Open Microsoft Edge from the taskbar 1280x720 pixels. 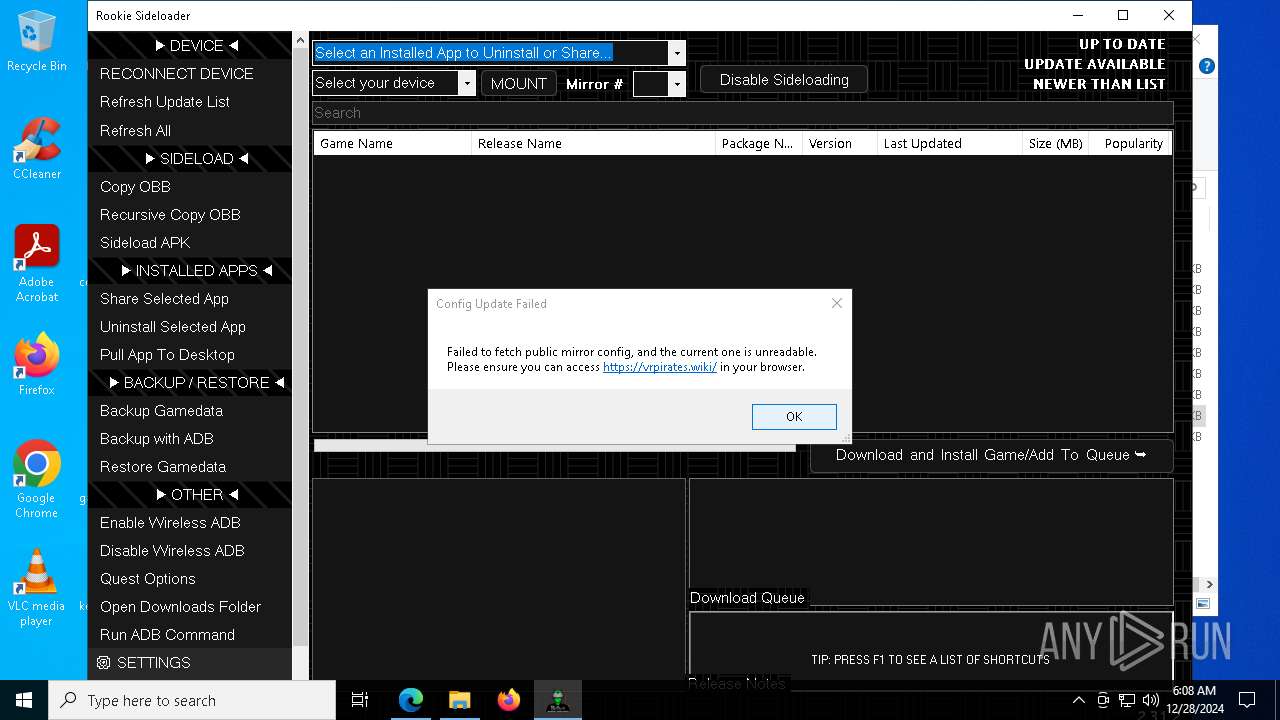click(x=411, y=700)
